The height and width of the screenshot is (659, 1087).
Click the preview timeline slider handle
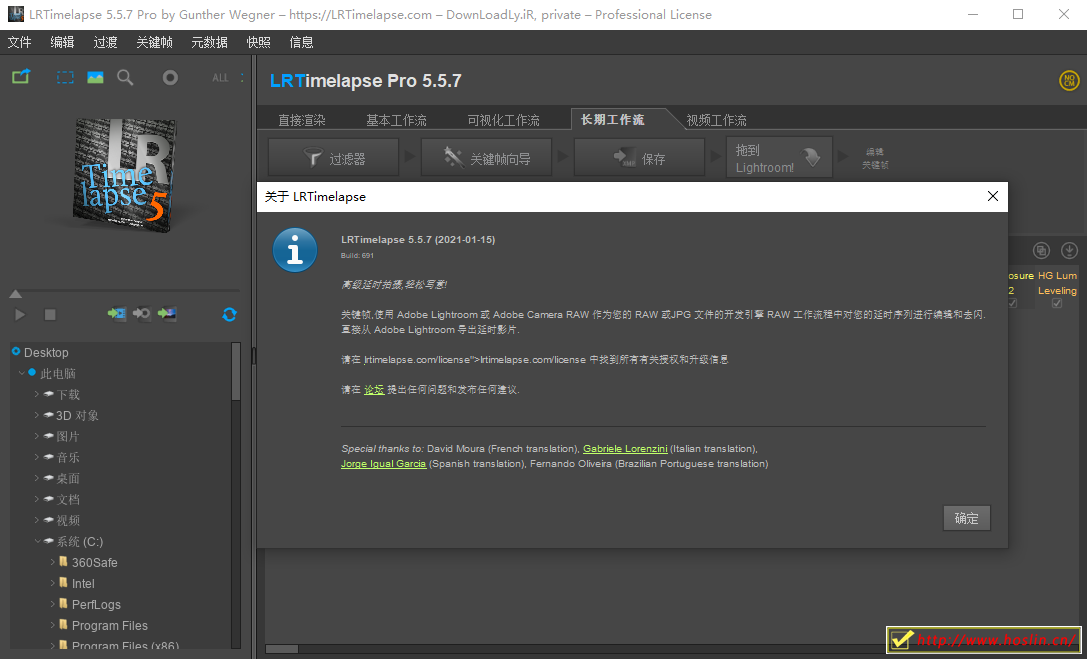pyautogui.click(x=15, y=294)
